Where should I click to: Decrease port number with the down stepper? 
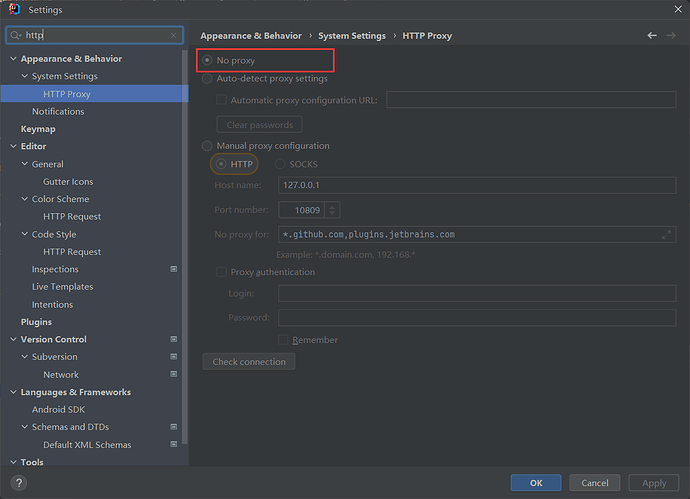pyautogui.click(x=332, y=214)
